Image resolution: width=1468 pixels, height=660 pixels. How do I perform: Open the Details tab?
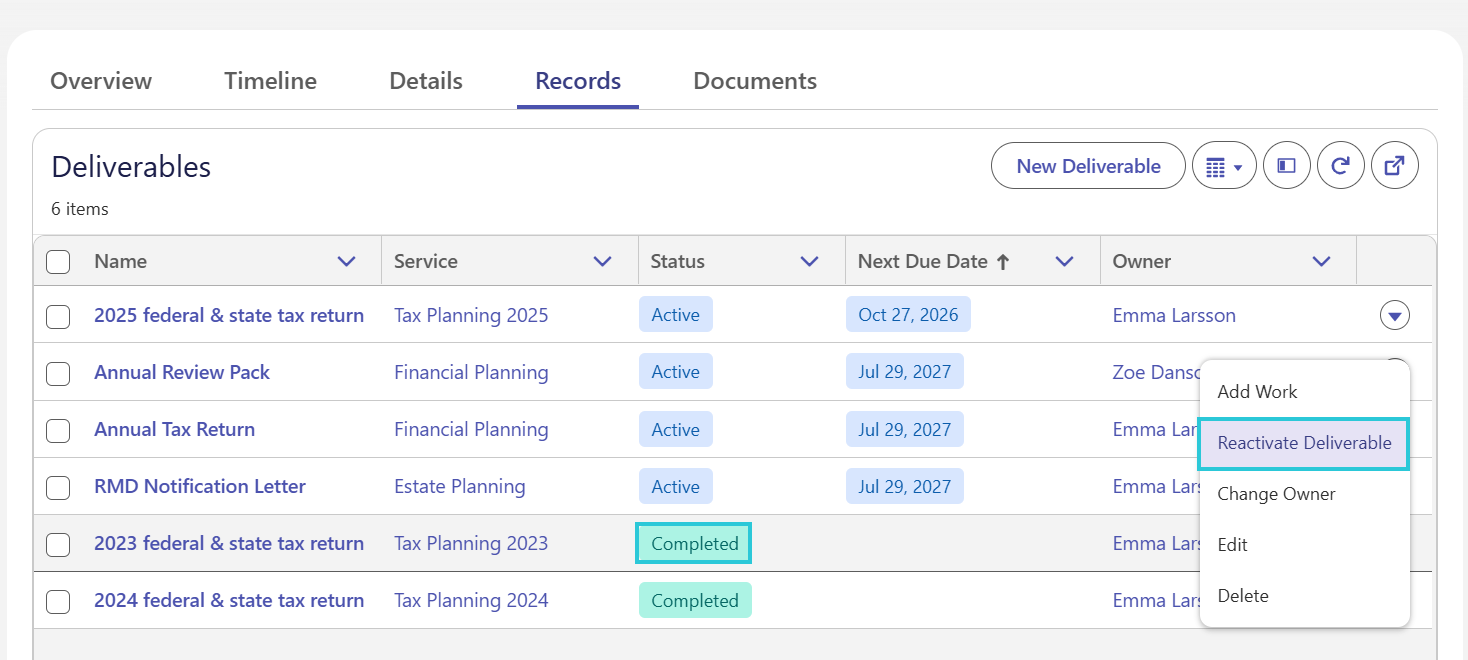coord(426,81)
